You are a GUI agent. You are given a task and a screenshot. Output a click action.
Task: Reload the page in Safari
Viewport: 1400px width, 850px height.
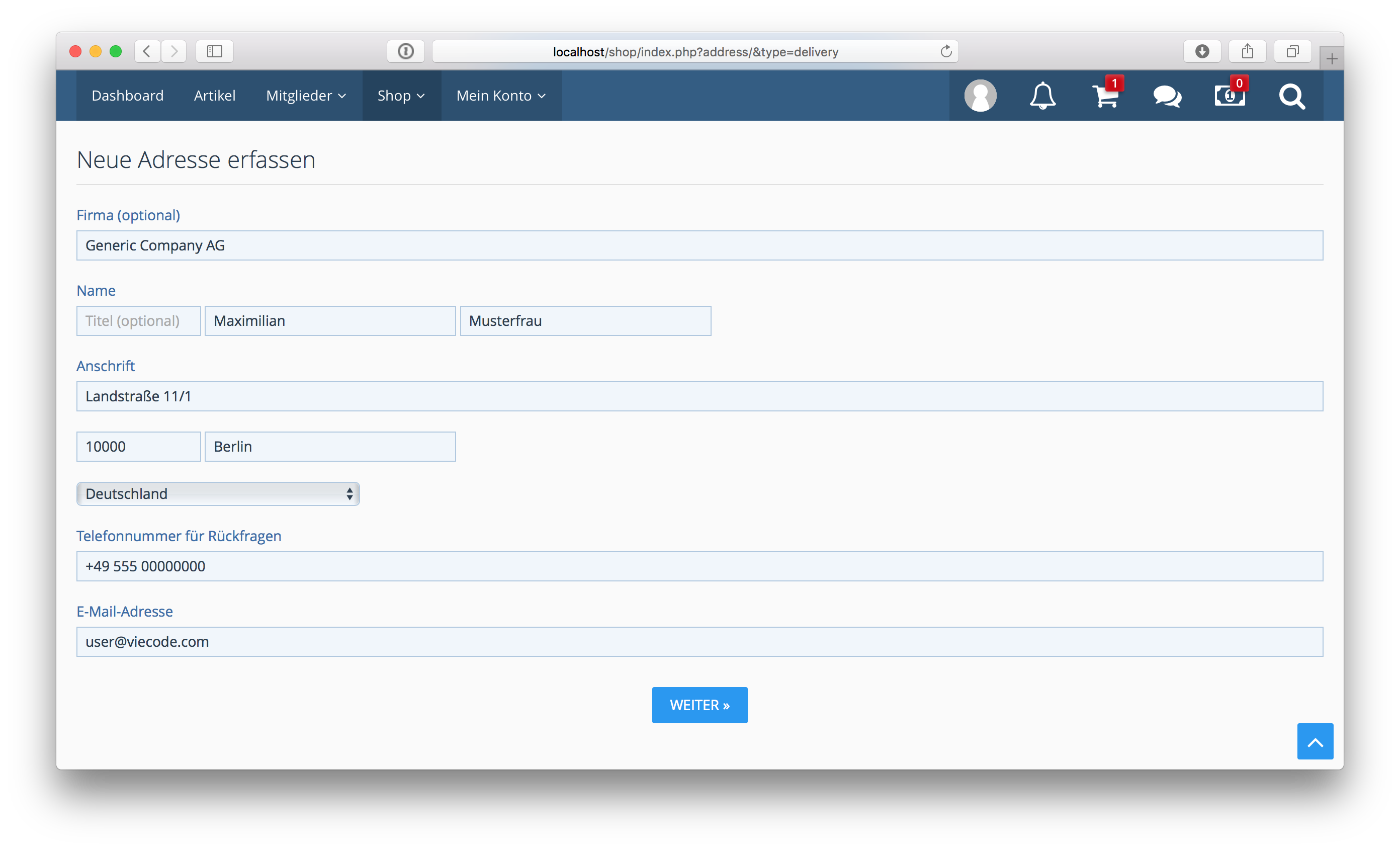click(945, 51)
